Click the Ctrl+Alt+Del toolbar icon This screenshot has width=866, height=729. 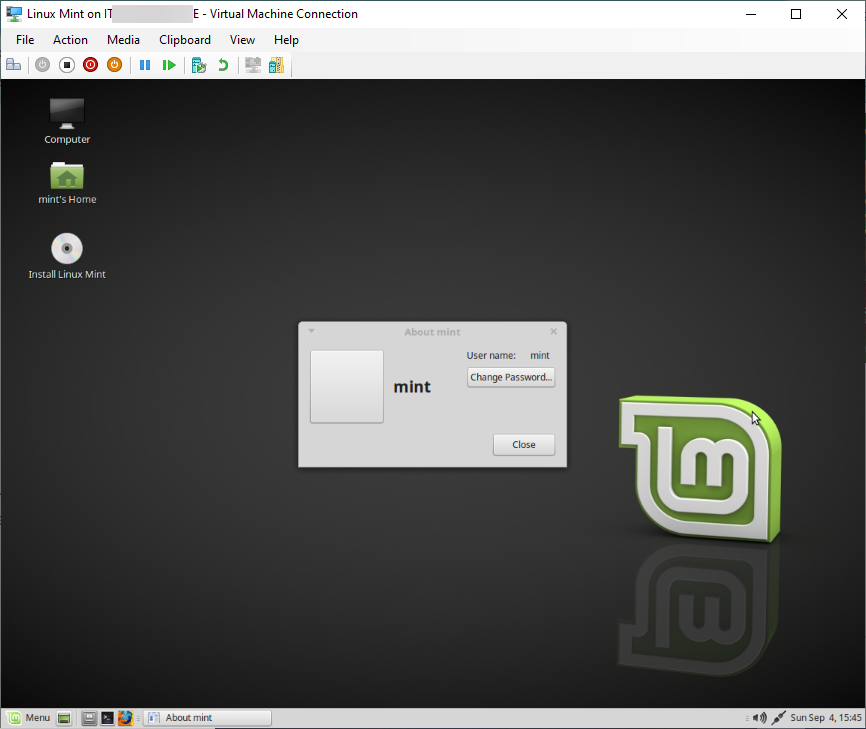[14, 65]
